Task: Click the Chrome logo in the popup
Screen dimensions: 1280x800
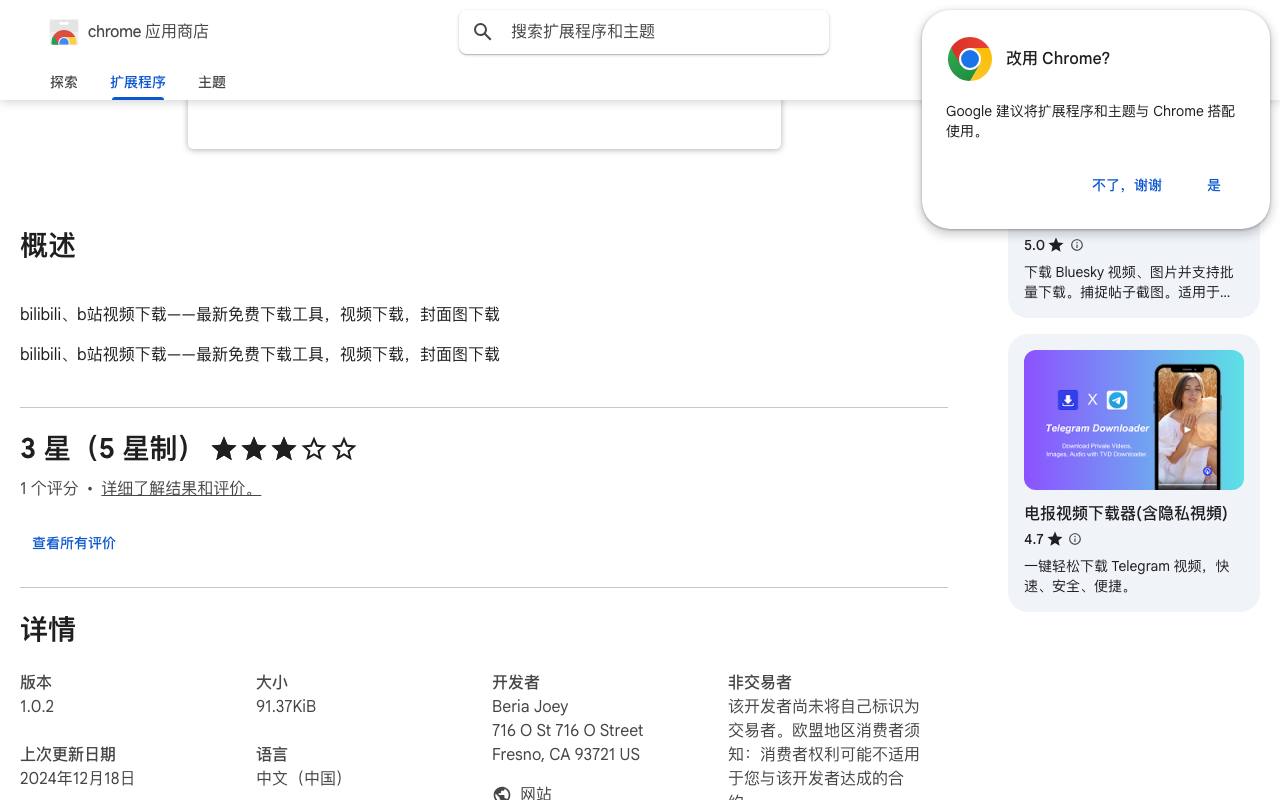Action: [969, 59]
